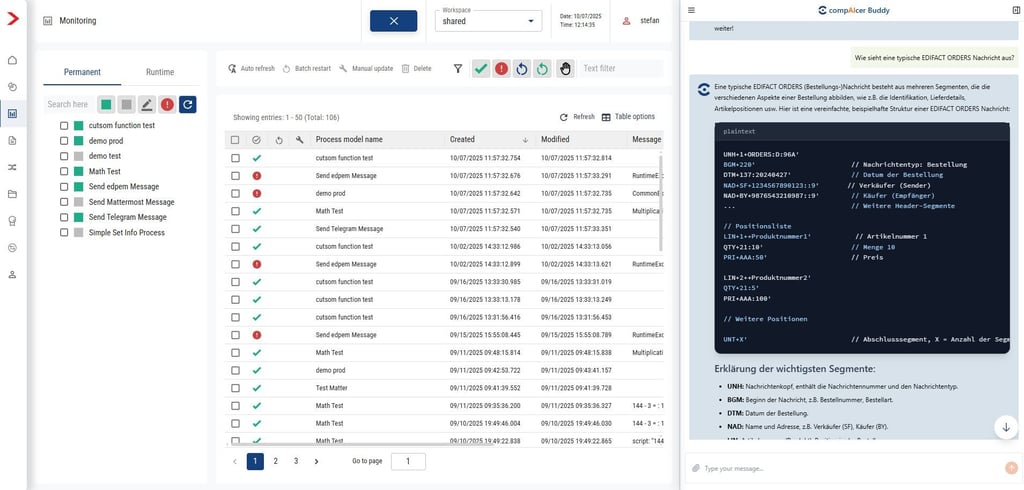
Task: Open the Workspace 'shared' dropdown
Action: coord(488,21)
